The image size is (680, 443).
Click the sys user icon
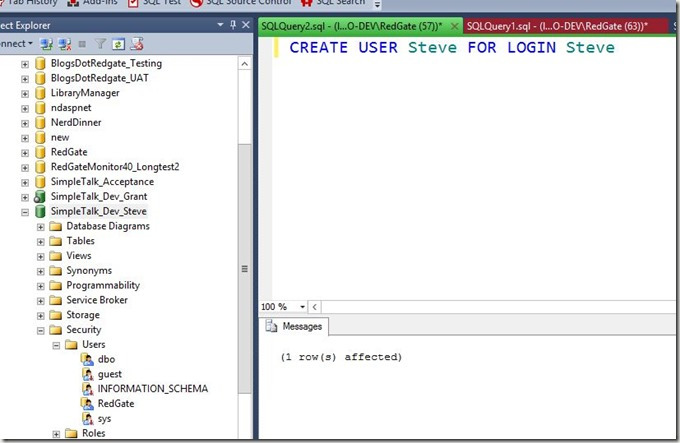87,418
